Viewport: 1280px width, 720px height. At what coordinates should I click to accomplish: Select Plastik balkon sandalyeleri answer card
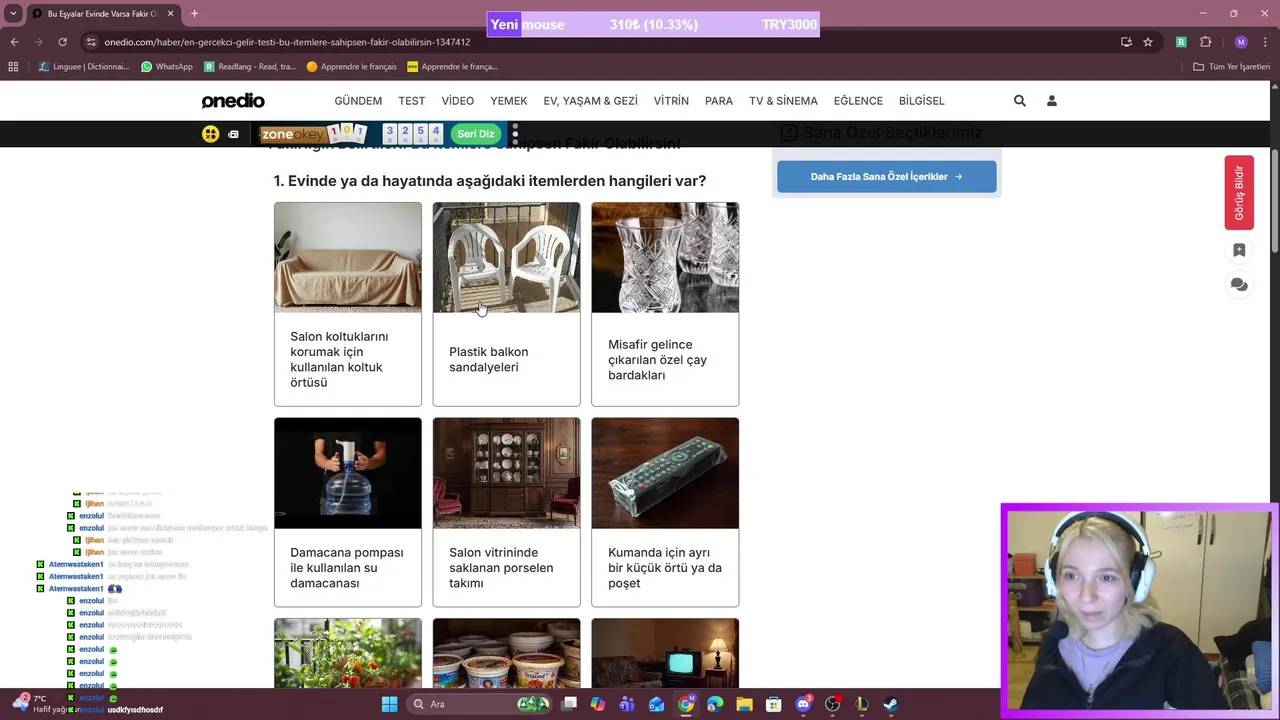click(506, 304)
